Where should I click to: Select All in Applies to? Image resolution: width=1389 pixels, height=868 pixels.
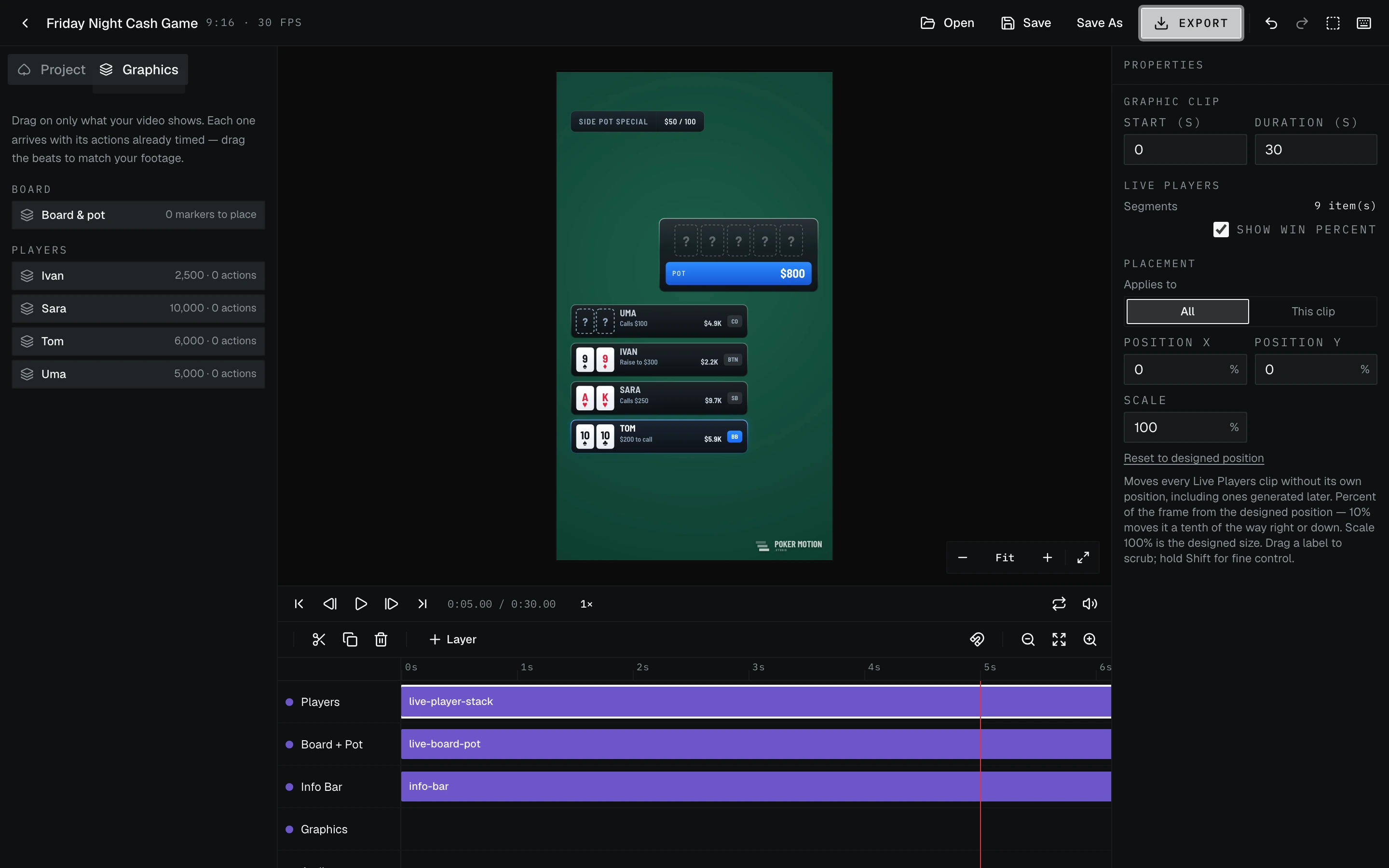coord(1187,312)
